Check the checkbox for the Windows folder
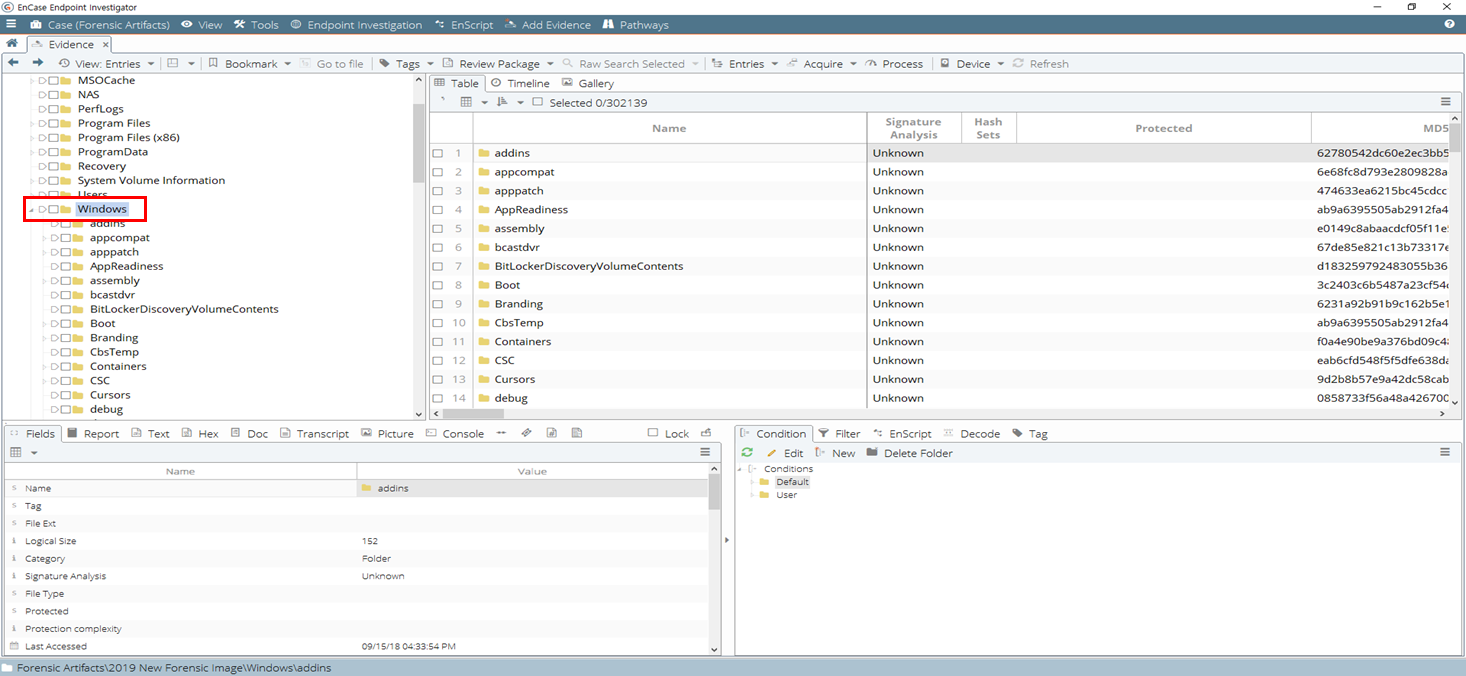Viewport: 1466px width, 676px height. 53,209
